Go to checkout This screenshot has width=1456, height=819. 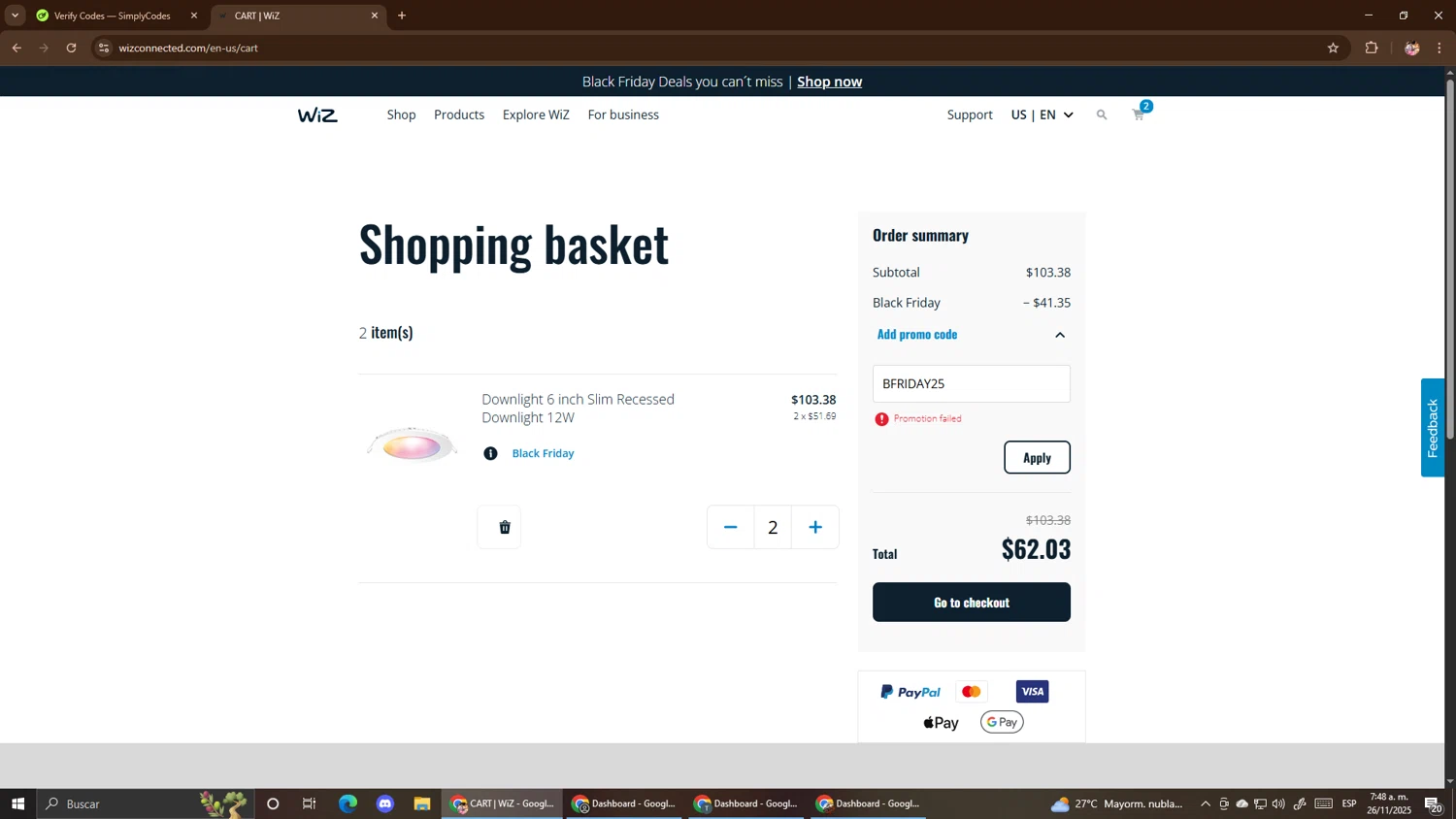coord(971,602)
